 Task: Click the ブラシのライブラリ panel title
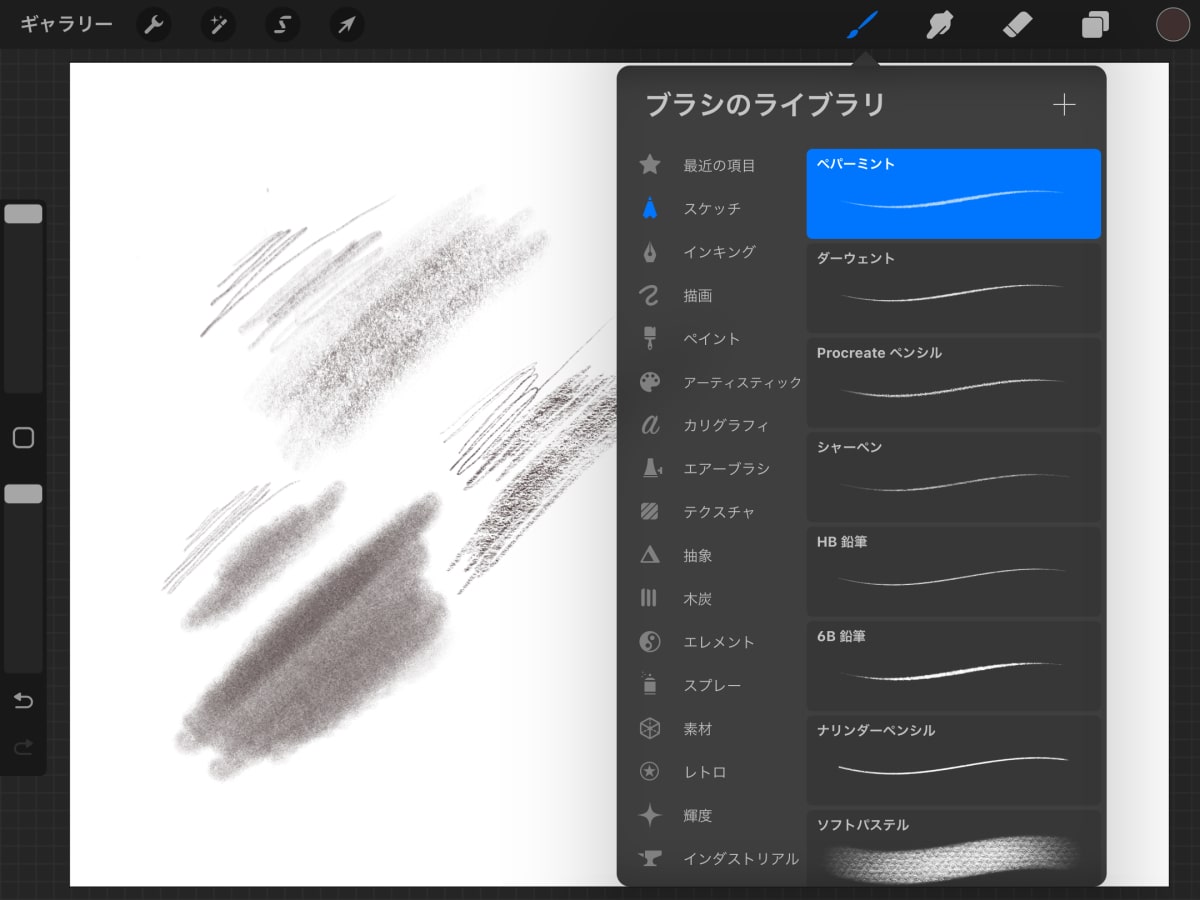(765, 105)
